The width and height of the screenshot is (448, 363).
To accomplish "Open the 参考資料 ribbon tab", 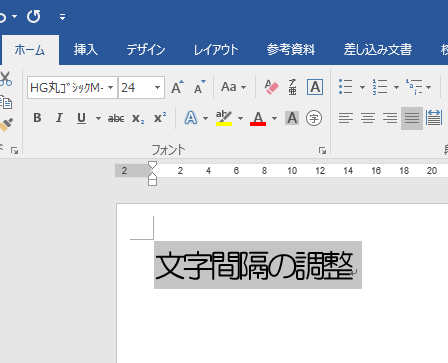I will [291, 50].
